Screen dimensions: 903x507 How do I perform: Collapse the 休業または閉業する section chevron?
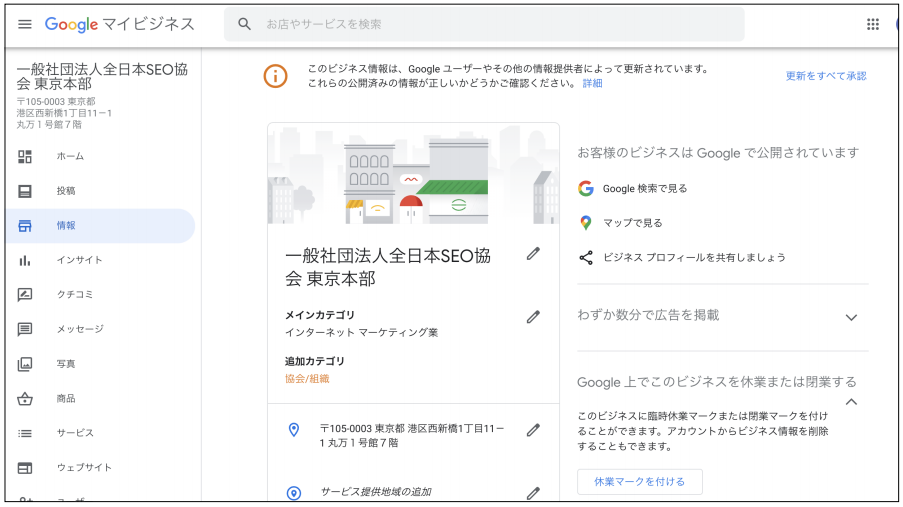[851, 402]
